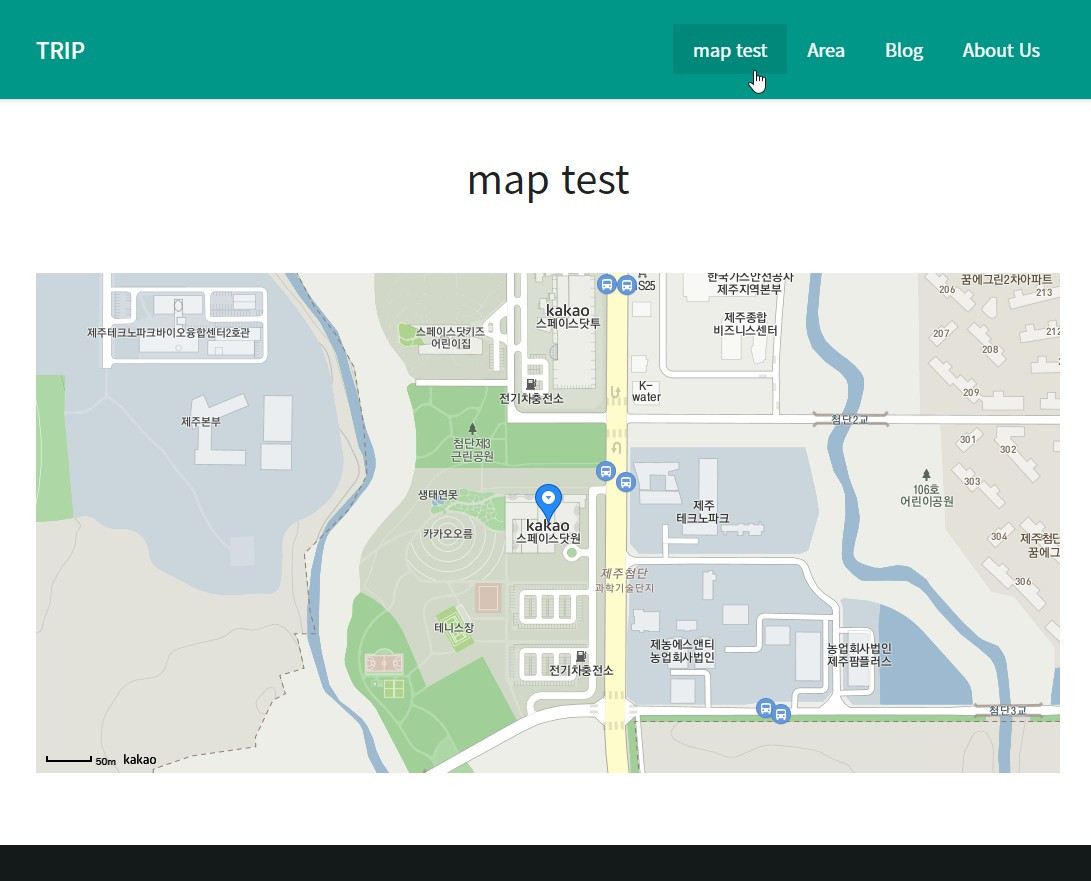Image resolution: width=1091 pixels, height=881 pixels.
Task: Click building number 208
Action: click(x=990, y=349)
